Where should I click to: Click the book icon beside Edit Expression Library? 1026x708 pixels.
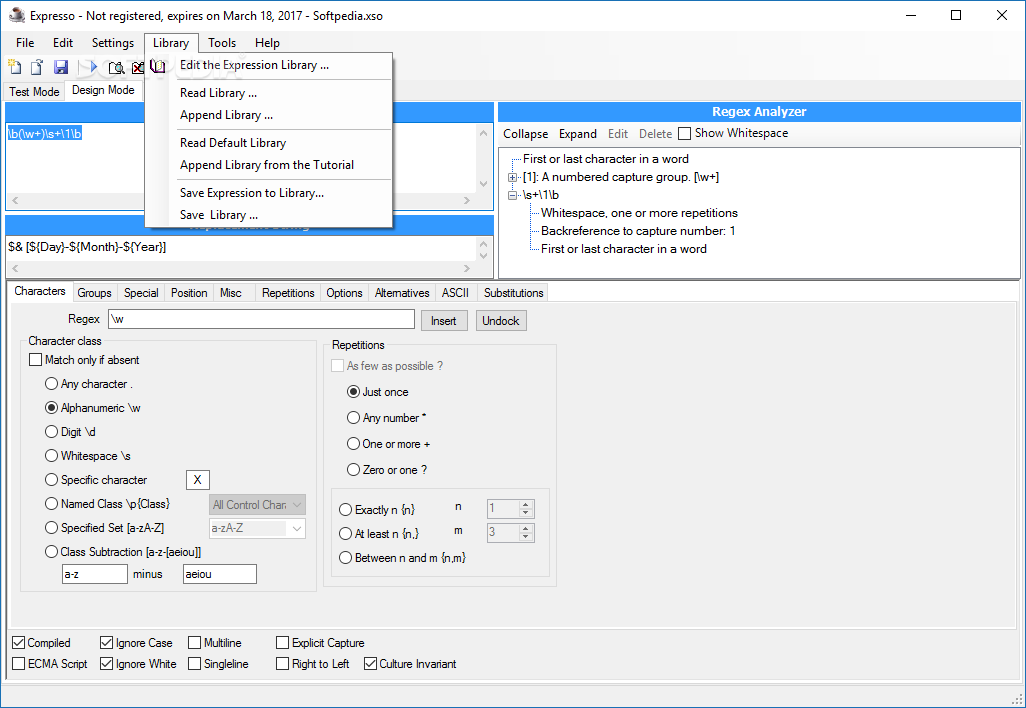pos(158,65)
